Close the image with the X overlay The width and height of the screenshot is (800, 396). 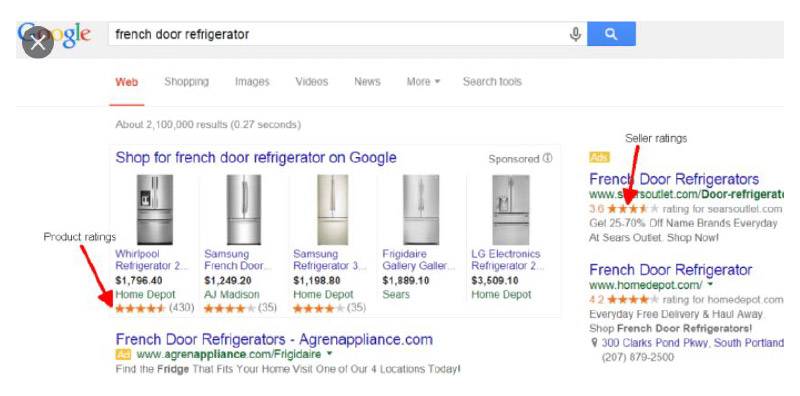point(38,43)
